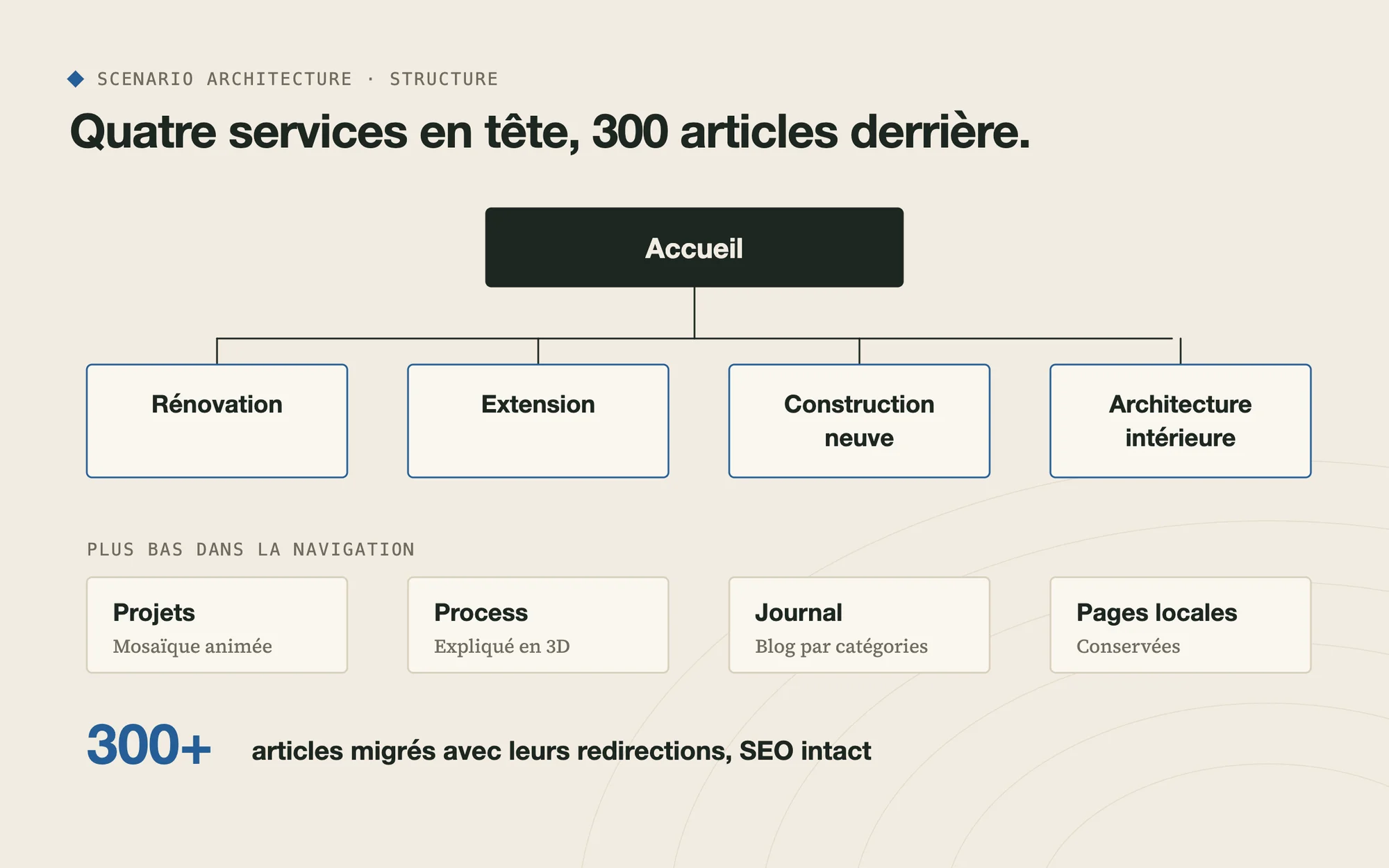1389x868 pixels.
Task: Open the Rénovation service box
Action: point(217,421)
